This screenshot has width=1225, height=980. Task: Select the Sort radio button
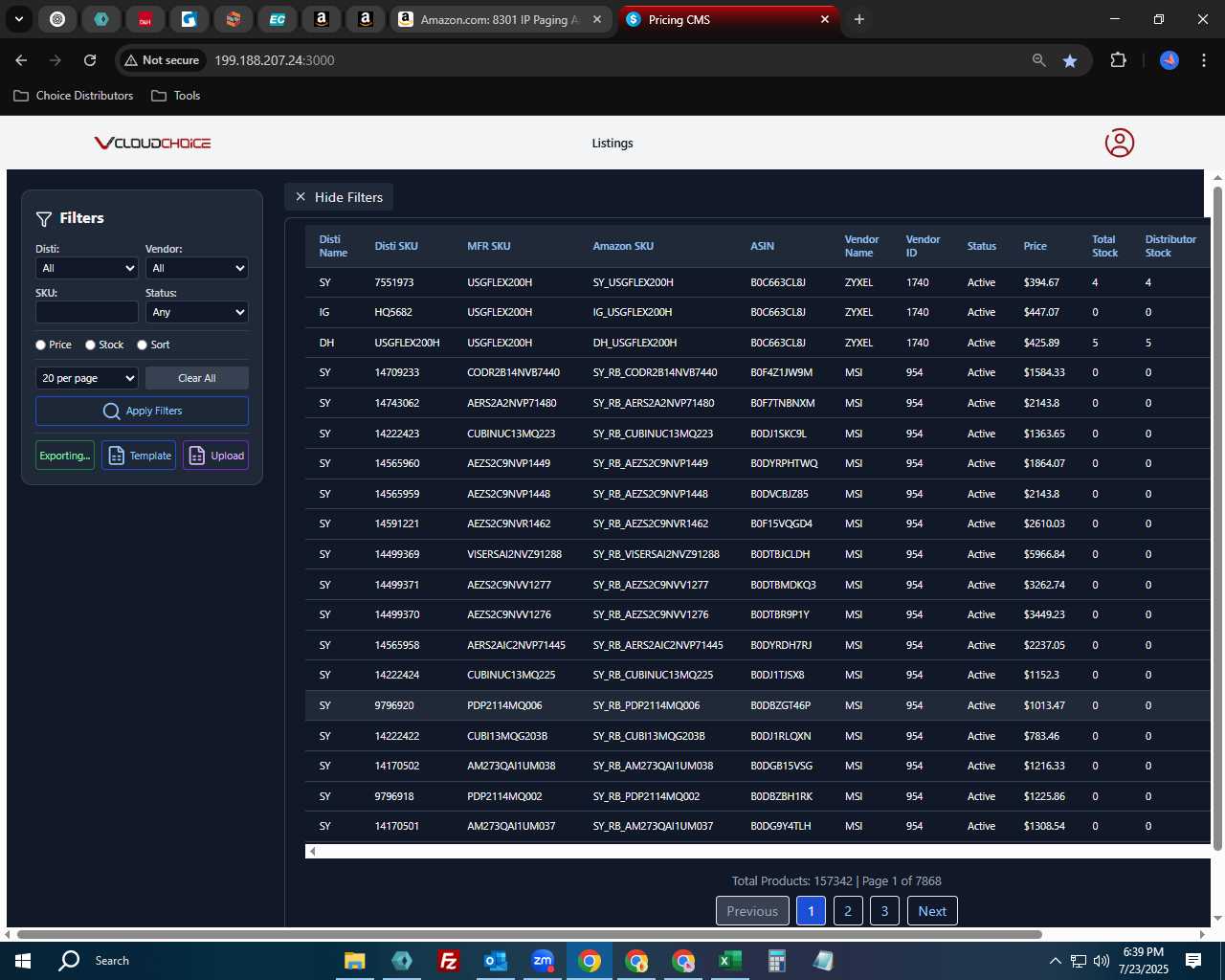(x=142, y=345)
